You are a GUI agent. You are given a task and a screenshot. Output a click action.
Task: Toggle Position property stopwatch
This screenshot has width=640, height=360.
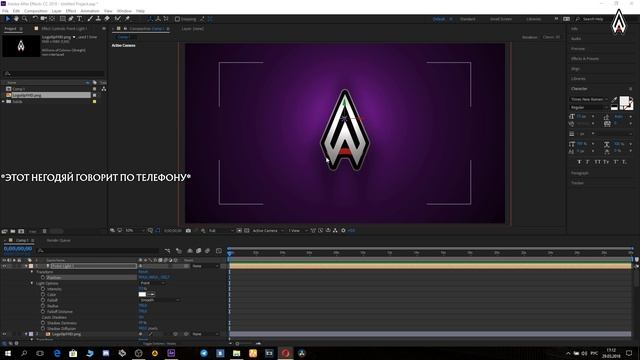(x=43, y=278)
